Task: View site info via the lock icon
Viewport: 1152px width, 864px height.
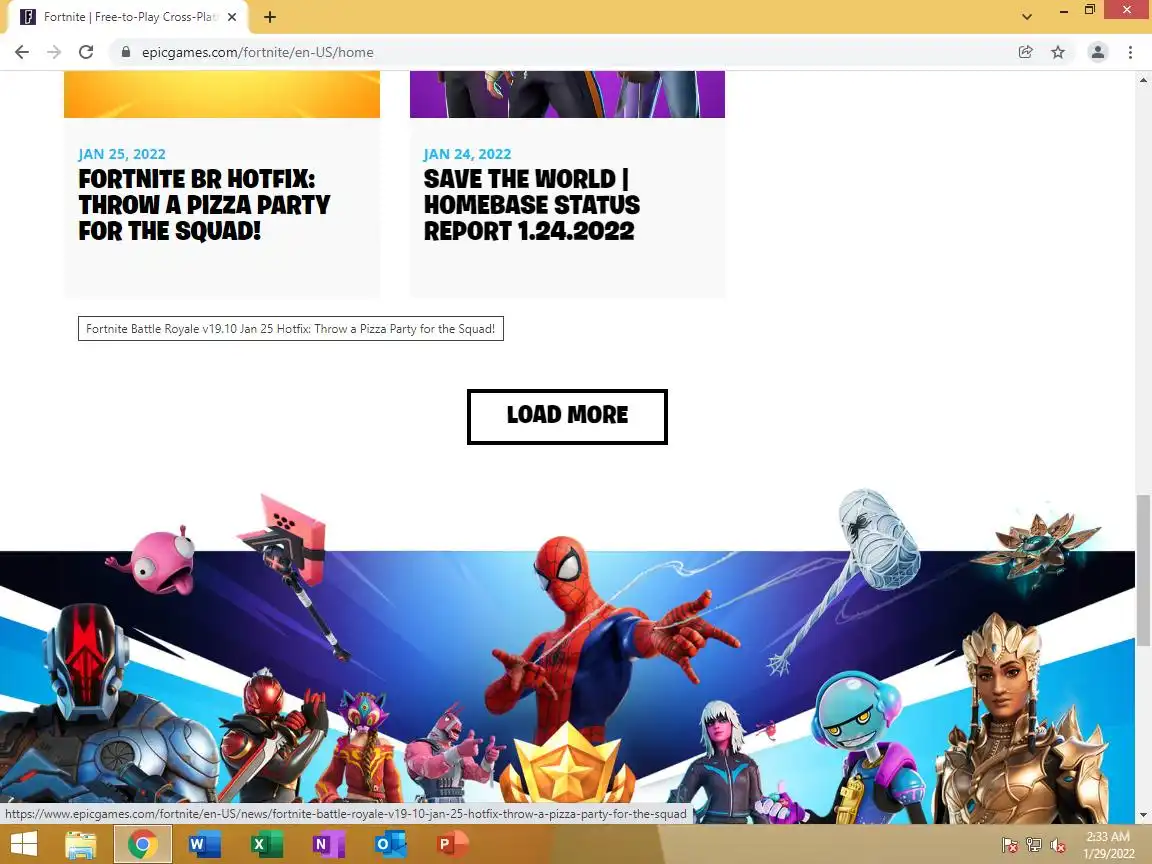Action: [x=126, y=52]
